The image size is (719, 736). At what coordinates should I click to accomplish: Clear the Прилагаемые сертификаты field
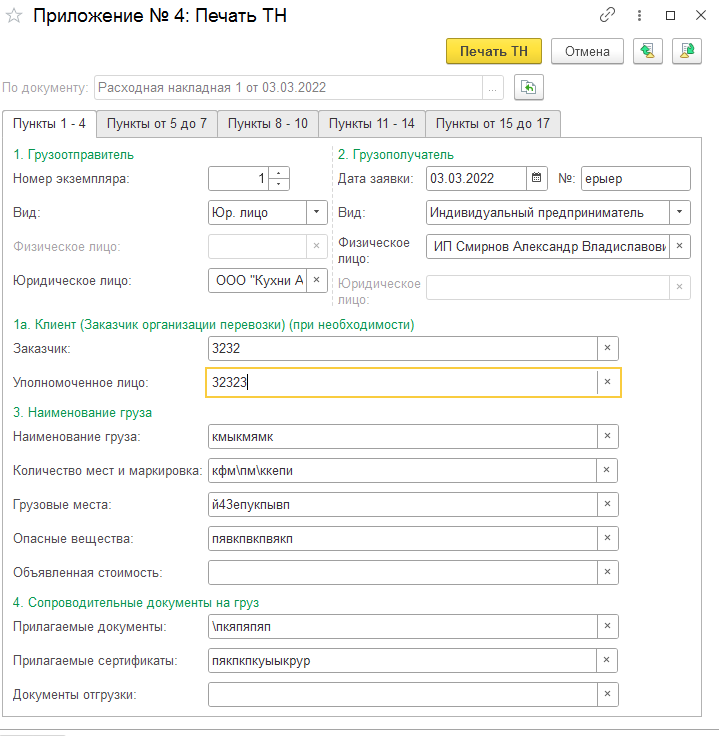(607, 660)
